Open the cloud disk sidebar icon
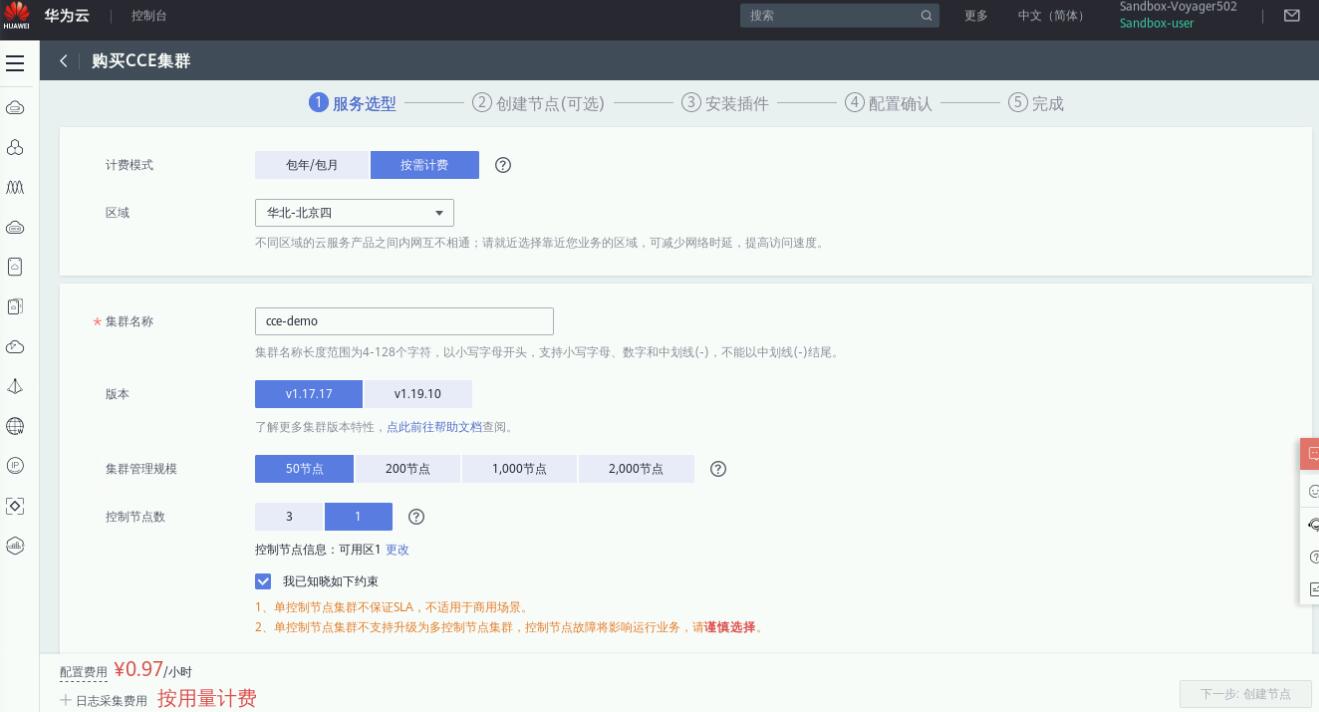Viewport: 1319px width, 712px height. point(15,226)
